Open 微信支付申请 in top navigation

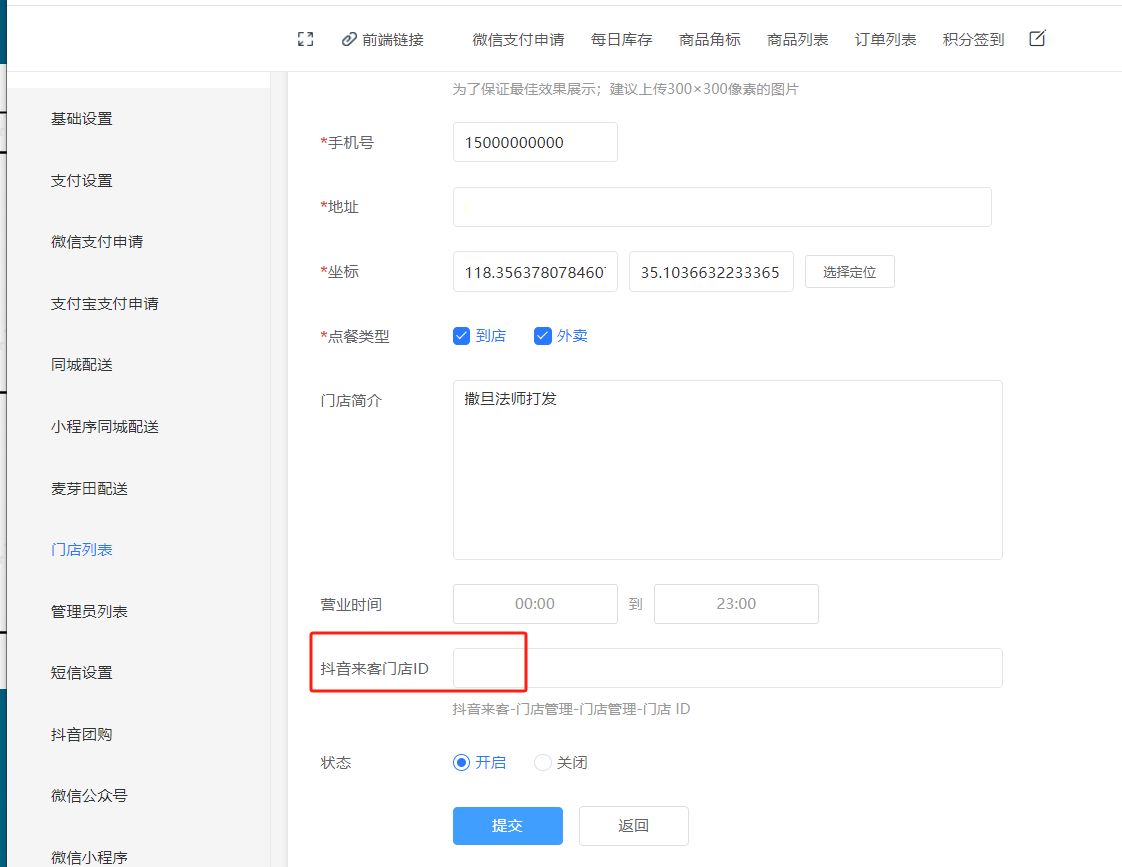click(x=518, y=40)
